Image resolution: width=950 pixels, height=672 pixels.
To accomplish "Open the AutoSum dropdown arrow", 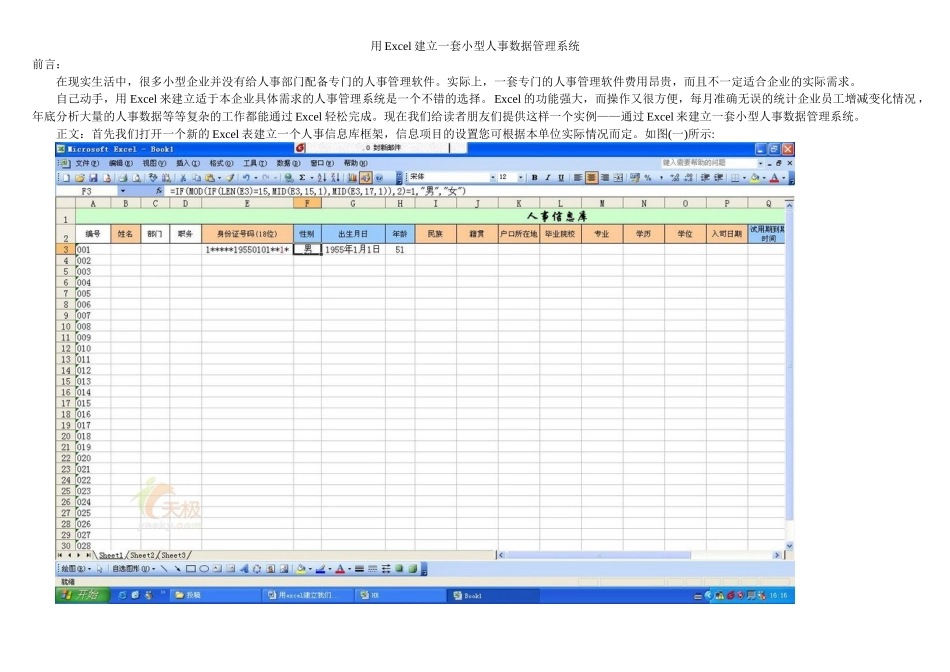I will coord(312,178).
